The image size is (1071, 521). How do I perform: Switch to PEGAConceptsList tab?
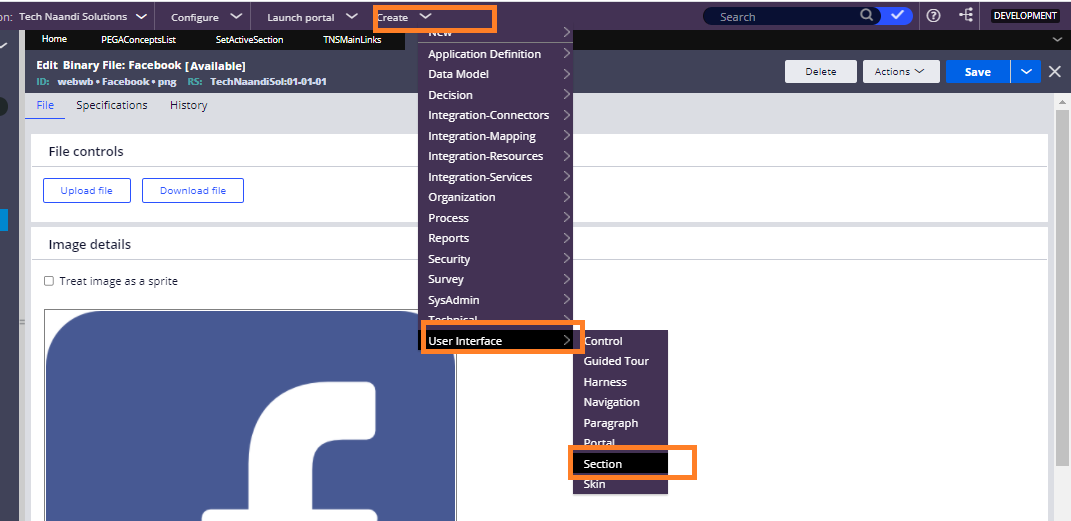139,40
